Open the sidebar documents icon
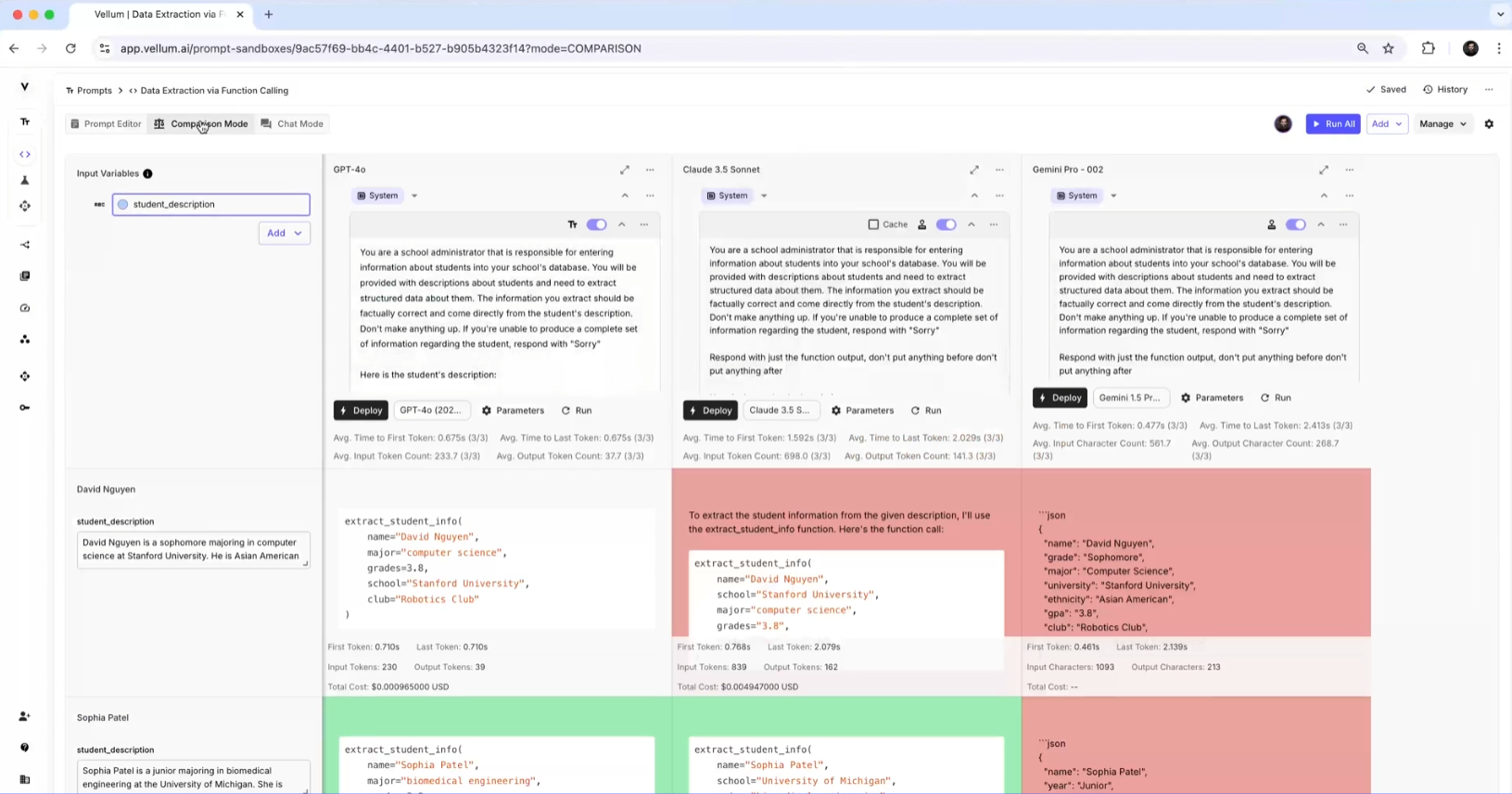Image resolution: width=1512 pixels, height=794 pixels. tap(25, 276)
